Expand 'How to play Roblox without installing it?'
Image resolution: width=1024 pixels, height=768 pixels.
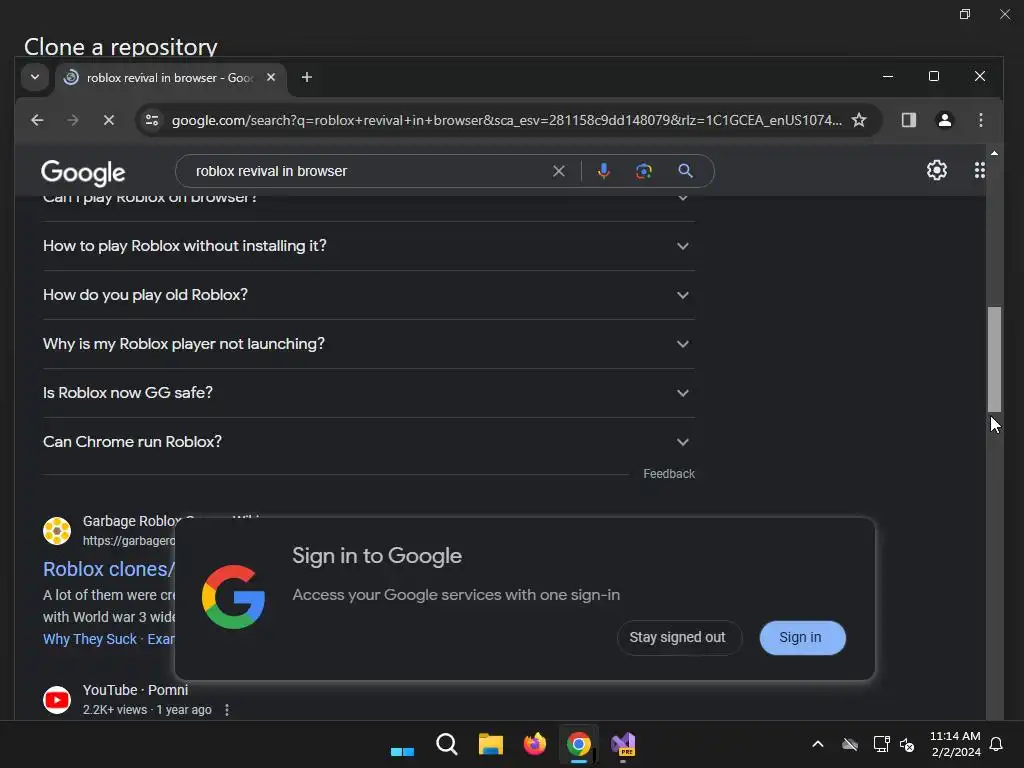click(x=369, y=246)
